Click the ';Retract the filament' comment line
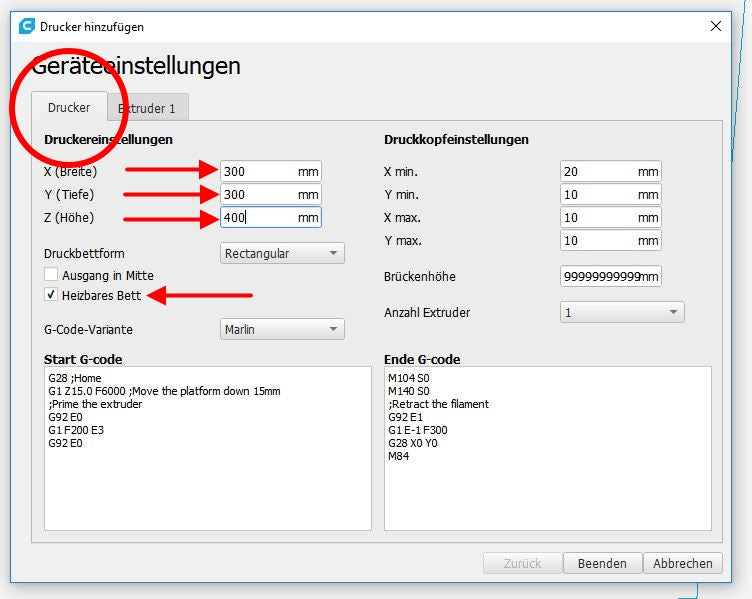 (x=438, y=404)
